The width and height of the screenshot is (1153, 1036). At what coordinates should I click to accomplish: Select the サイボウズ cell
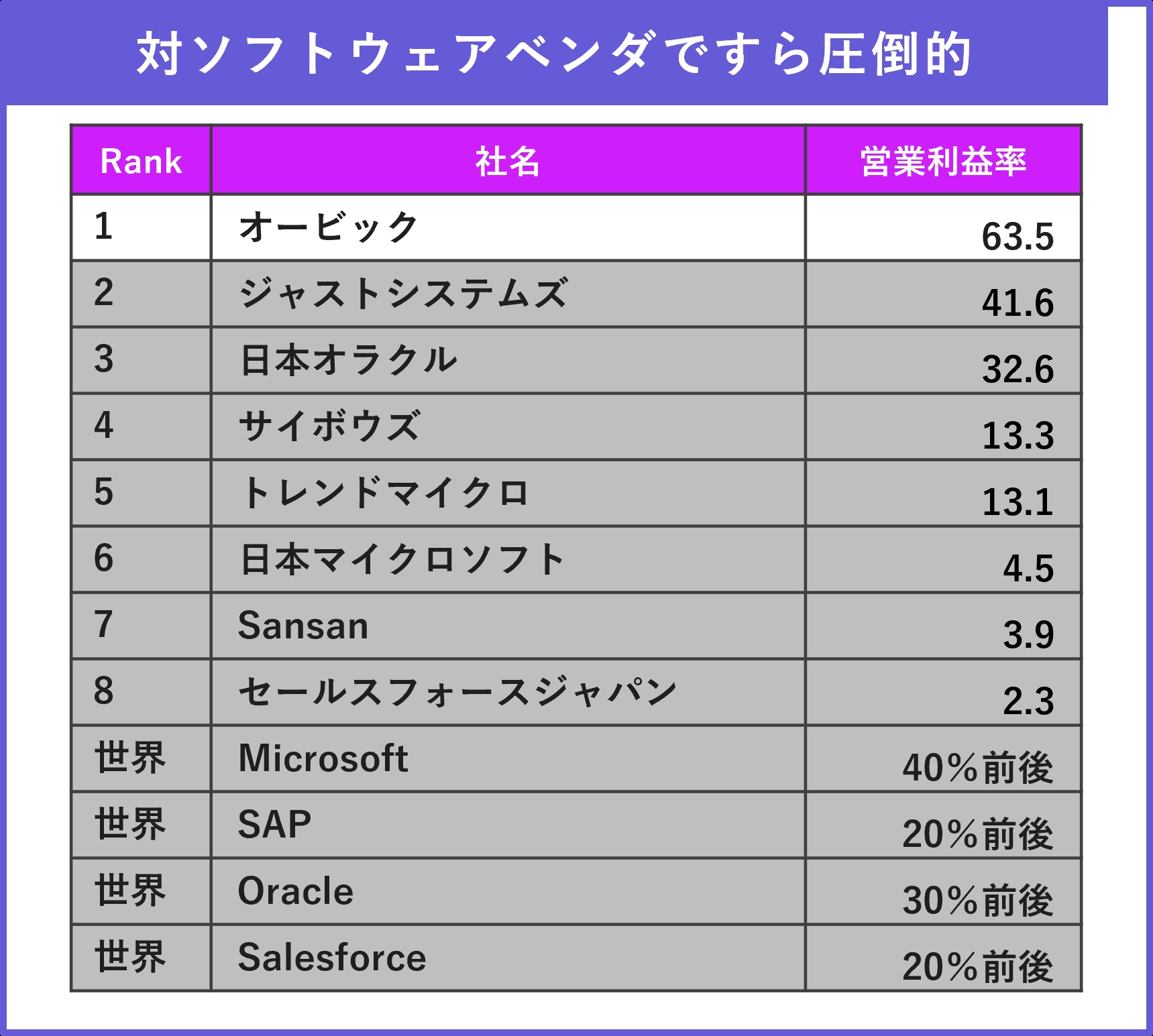point(329,426)
